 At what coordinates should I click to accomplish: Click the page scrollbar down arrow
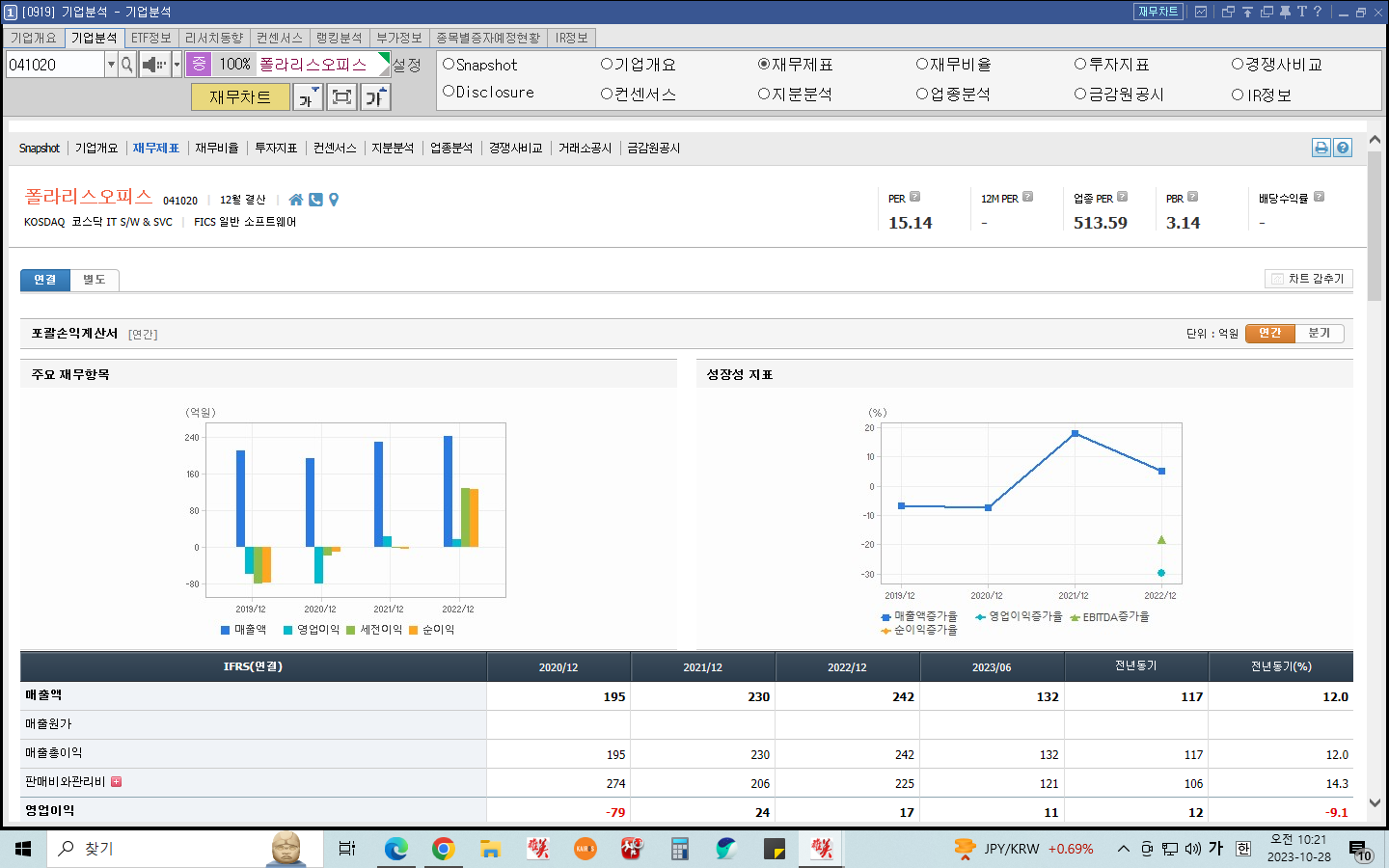[x=1375, y=802]
